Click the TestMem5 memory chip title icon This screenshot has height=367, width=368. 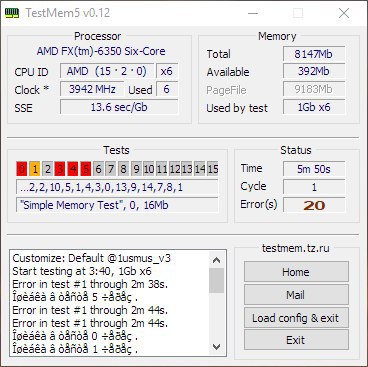(12, 13)
